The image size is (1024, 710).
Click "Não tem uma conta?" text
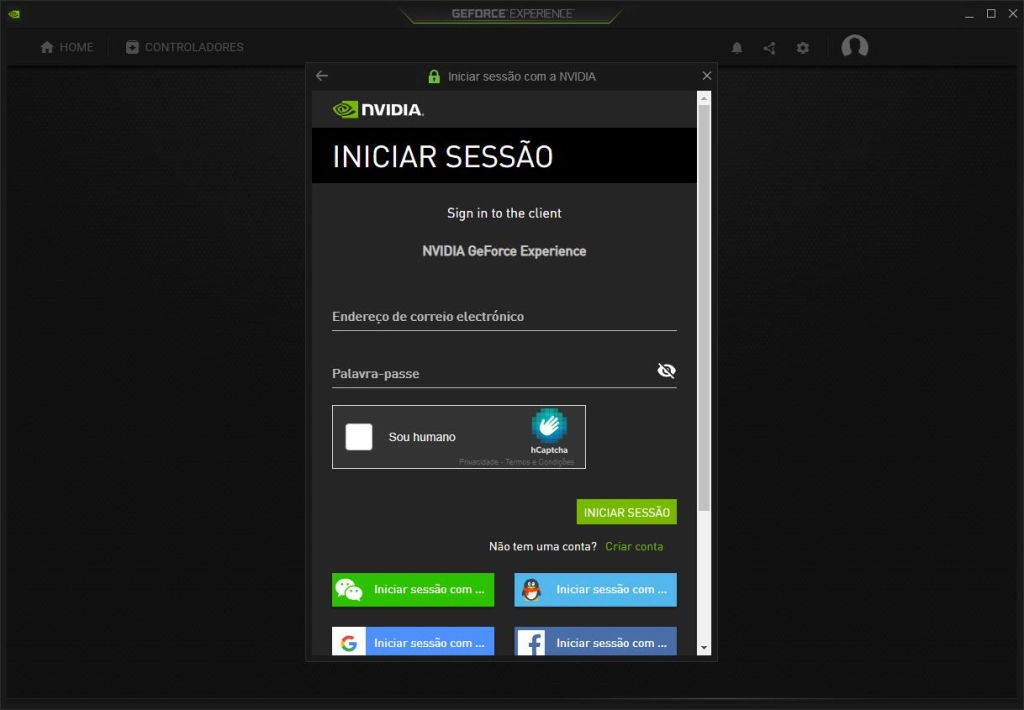click(543, 546)
